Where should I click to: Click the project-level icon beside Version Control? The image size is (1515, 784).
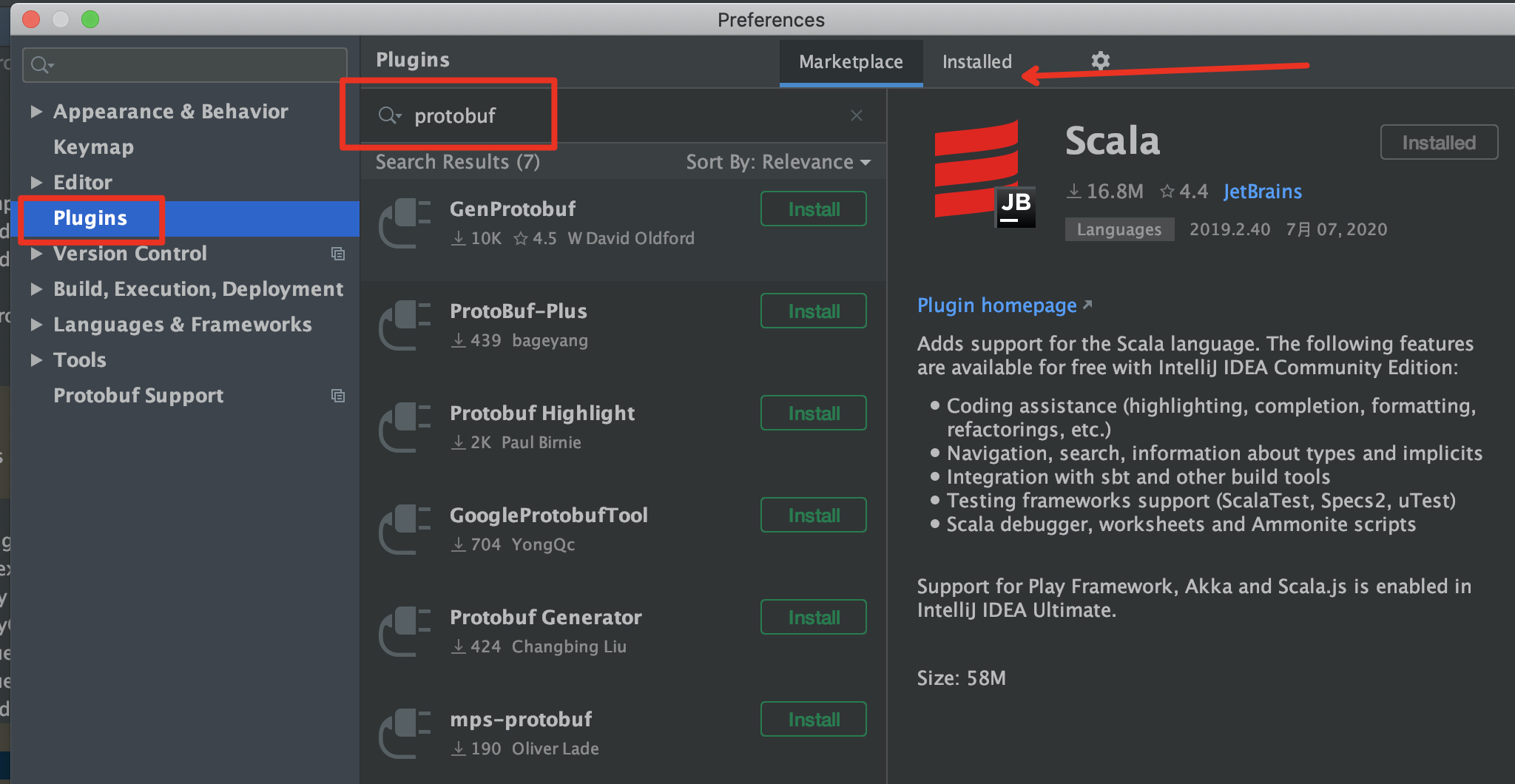338,254
